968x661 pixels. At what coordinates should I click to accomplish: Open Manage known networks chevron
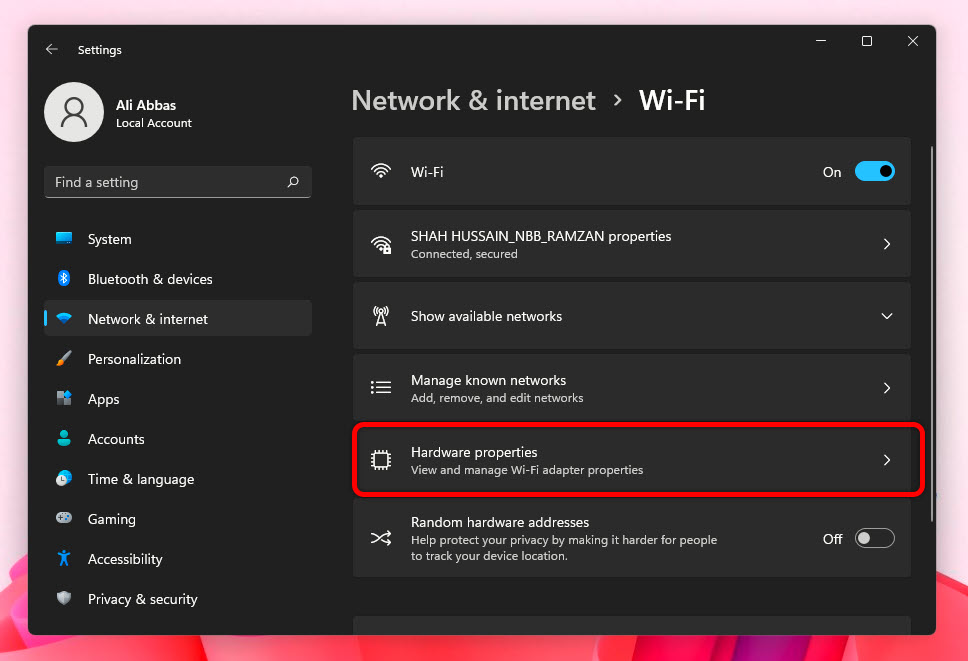pos(887,388)
